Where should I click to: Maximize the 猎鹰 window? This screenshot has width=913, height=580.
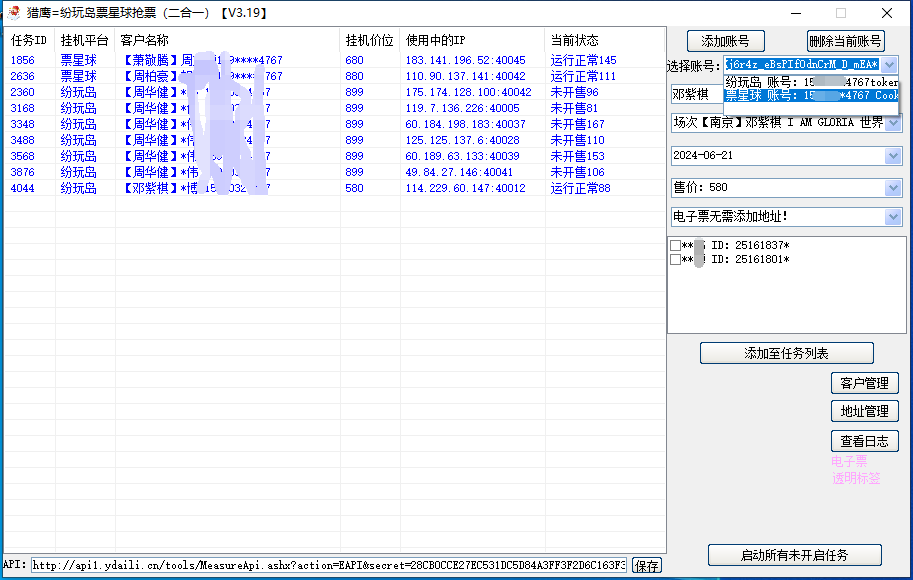(841, 13)
